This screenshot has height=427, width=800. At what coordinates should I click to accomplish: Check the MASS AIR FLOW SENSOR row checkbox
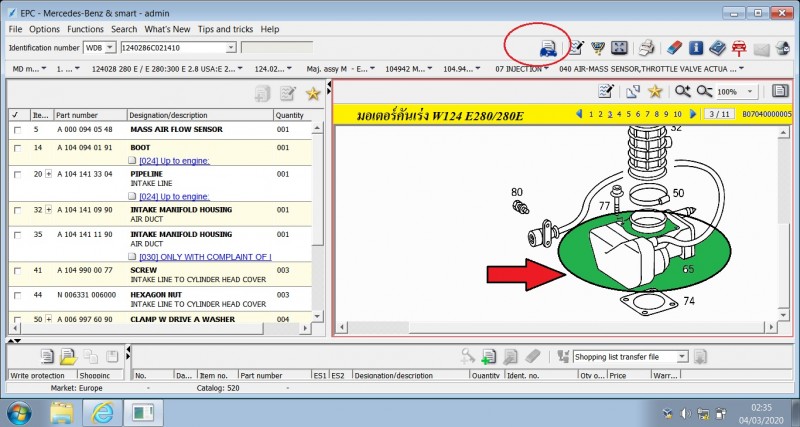point(17,130)
